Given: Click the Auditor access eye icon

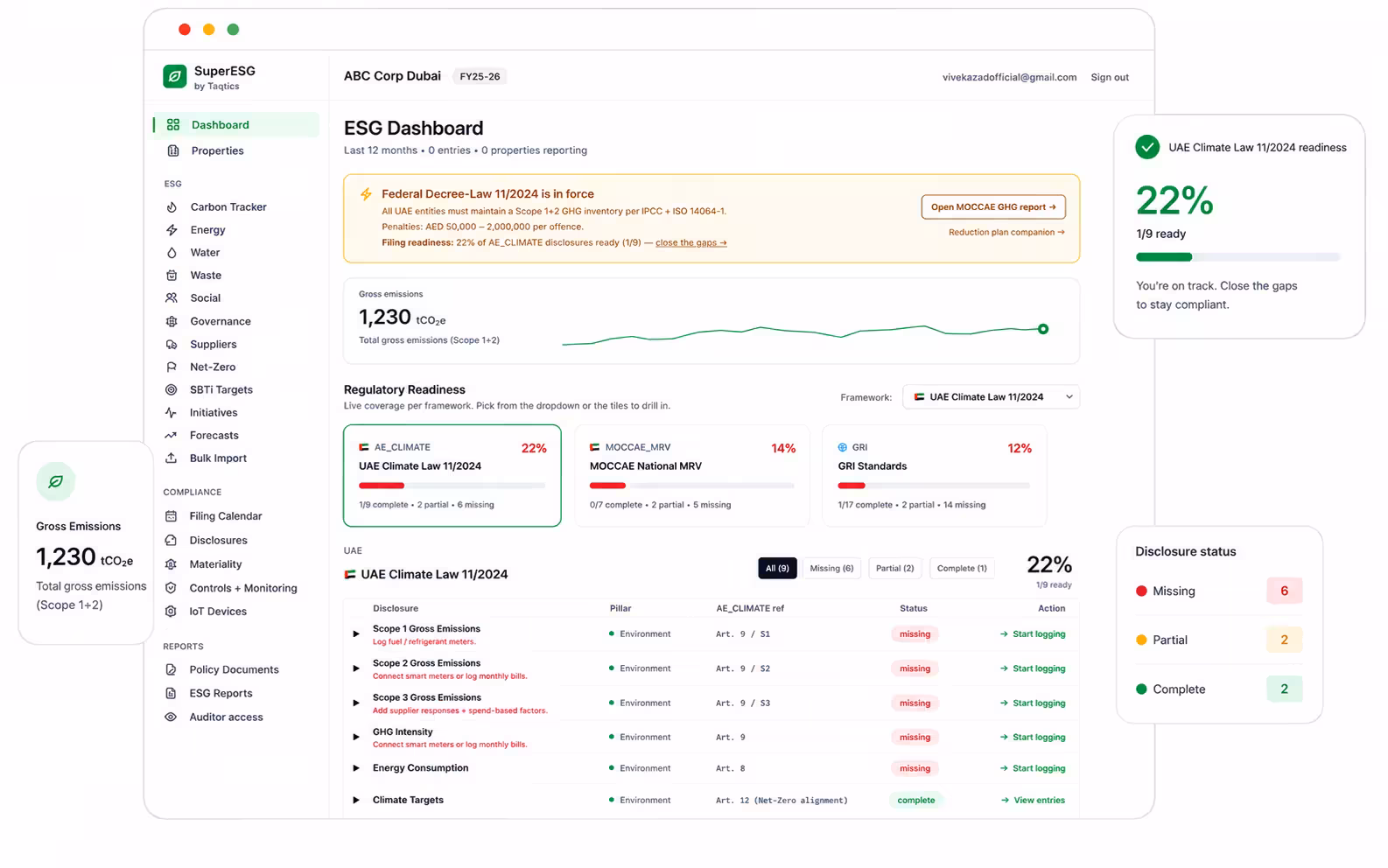Looking at the screenshot, I should tap(172, 717).
